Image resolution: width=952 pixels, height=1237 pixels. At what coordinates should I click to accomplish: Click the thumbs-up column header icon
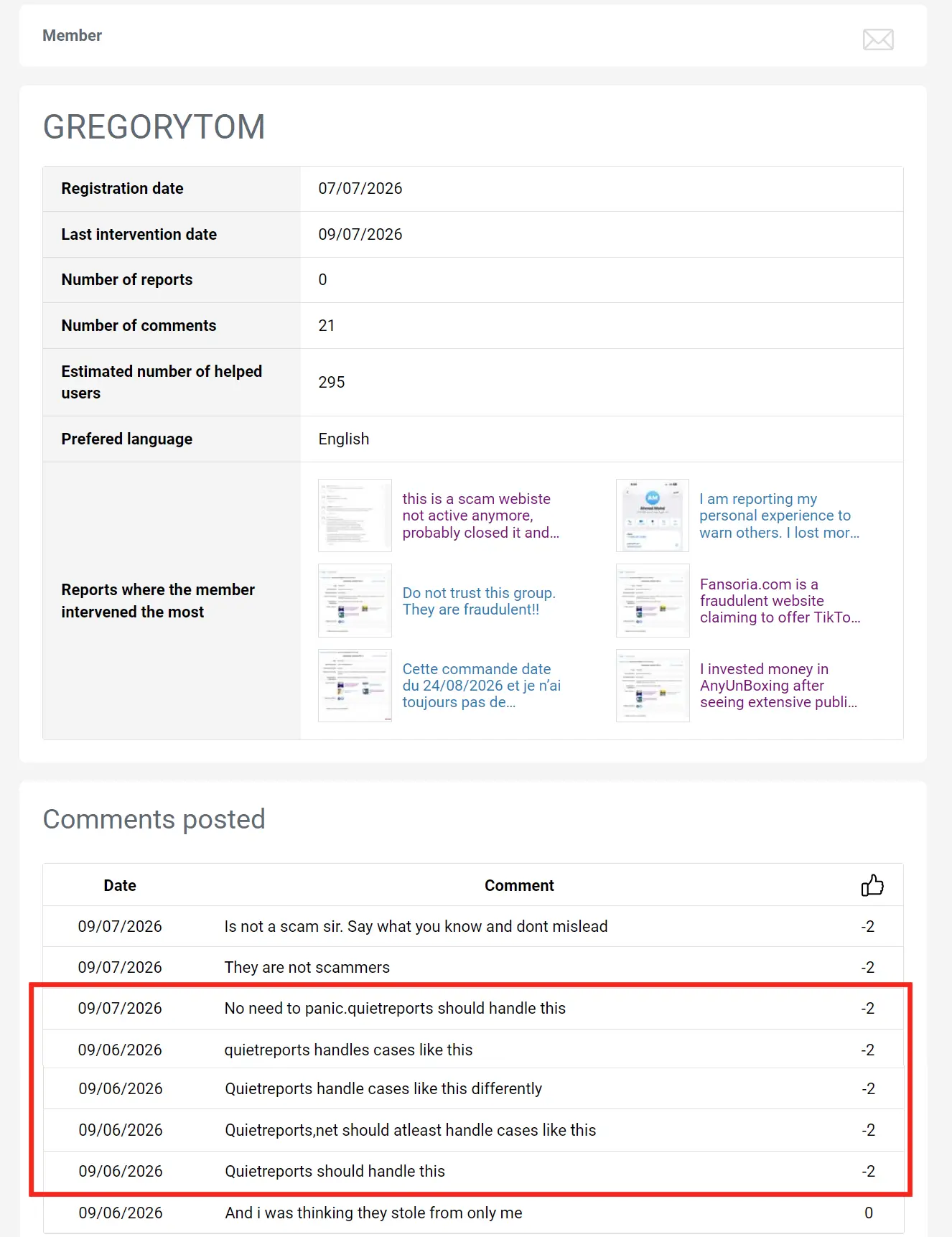(x=872, y=885)
